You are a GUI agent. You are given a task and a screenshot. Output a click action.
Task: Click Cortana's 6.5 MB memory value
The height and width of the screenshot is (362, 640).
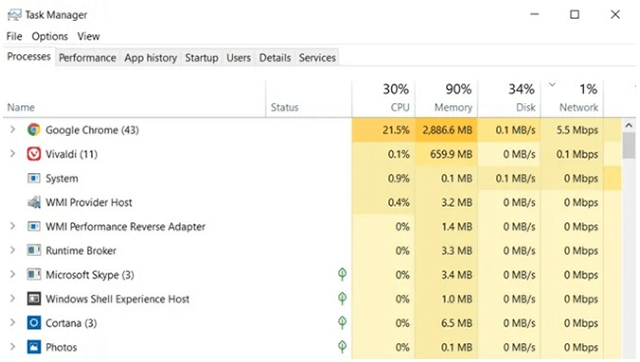click(x=456, y=323)
